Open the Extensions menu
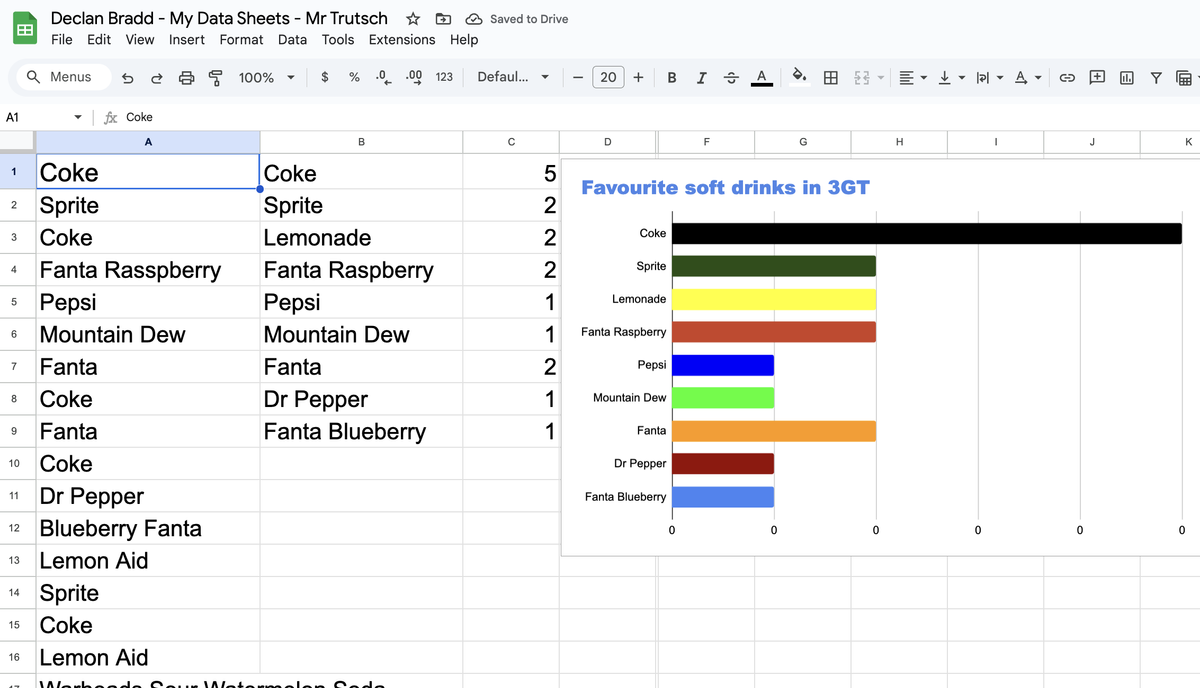 coord(402,40)
